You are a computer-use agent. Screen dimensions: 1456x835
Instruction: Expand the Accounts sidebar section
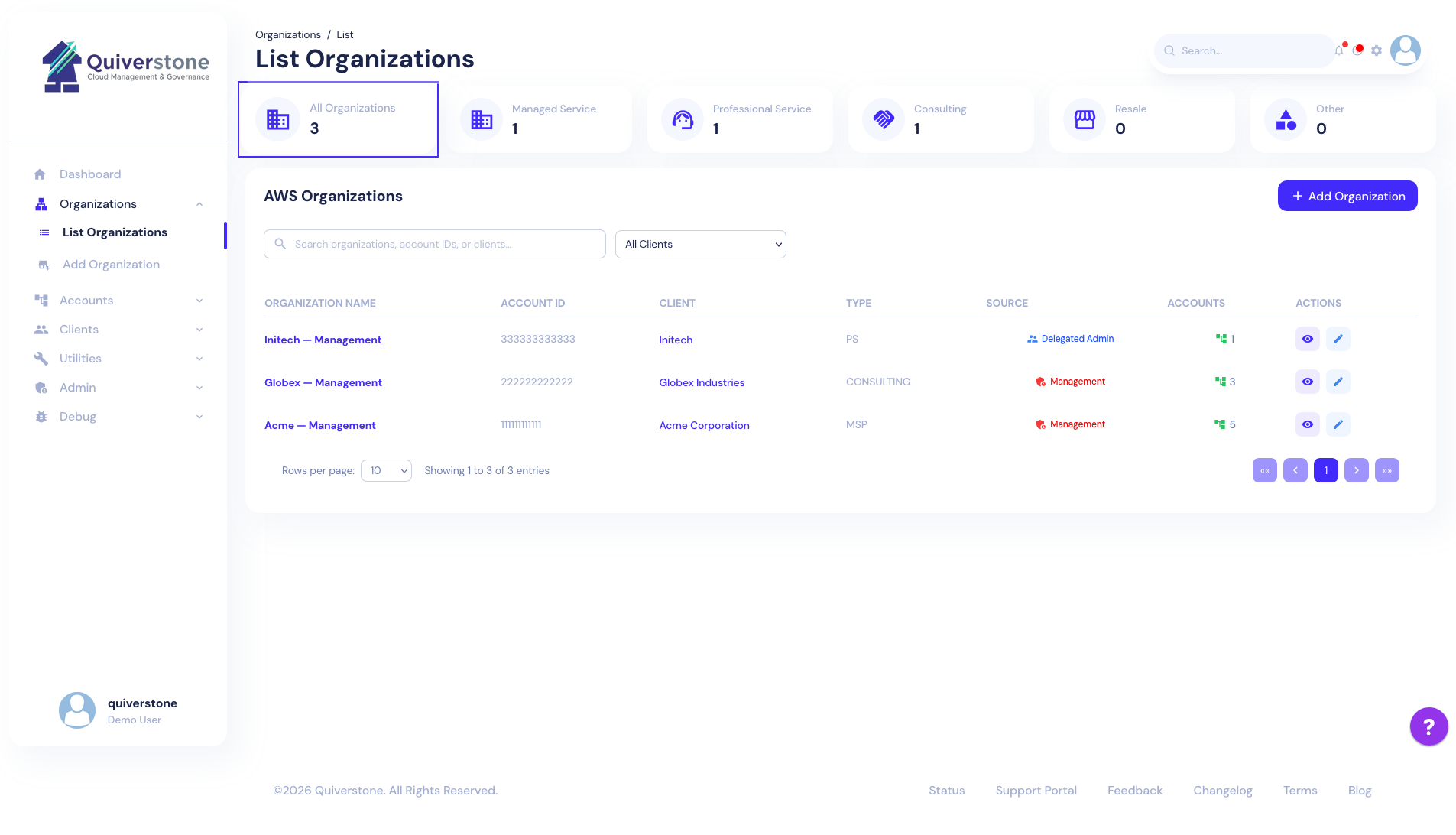coord(118,301)
